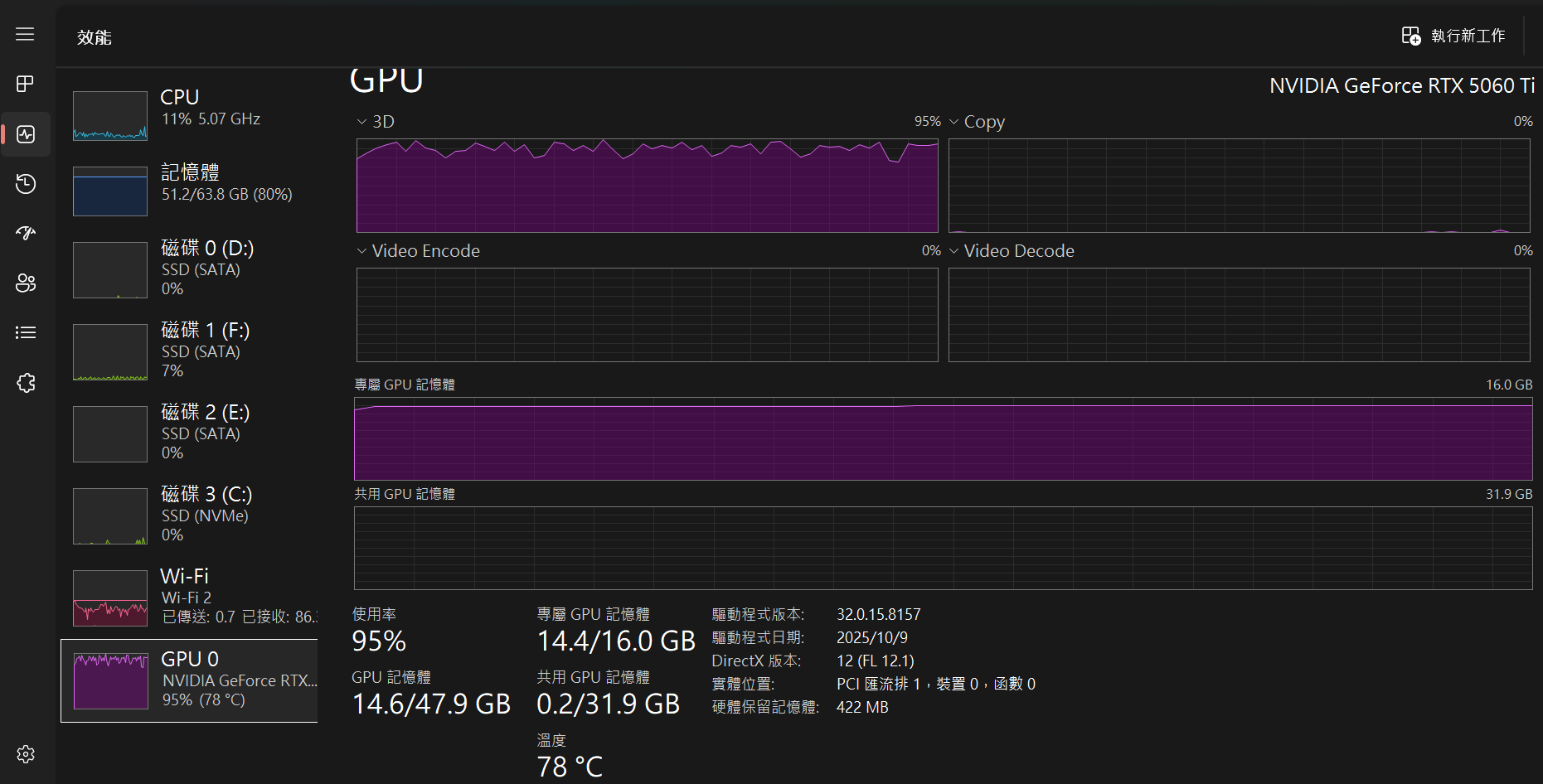Click the PCI 匯流排 location value
This screenshot has height=784, width=1543.
pyautogui.click(x=935, y=684)
